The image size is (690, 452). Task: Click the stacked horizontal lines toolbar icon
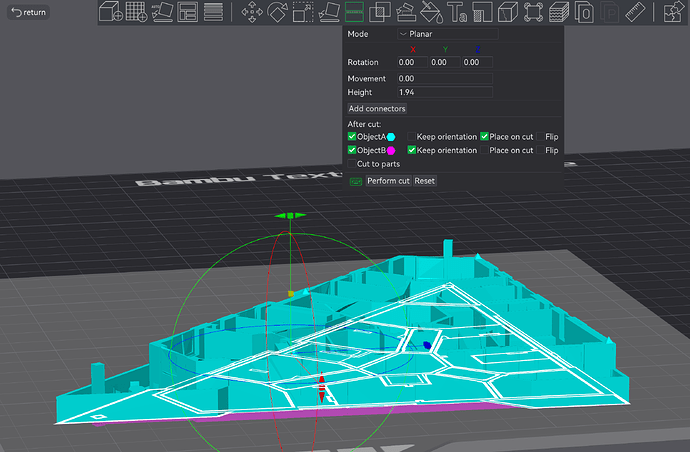[213, 11]
